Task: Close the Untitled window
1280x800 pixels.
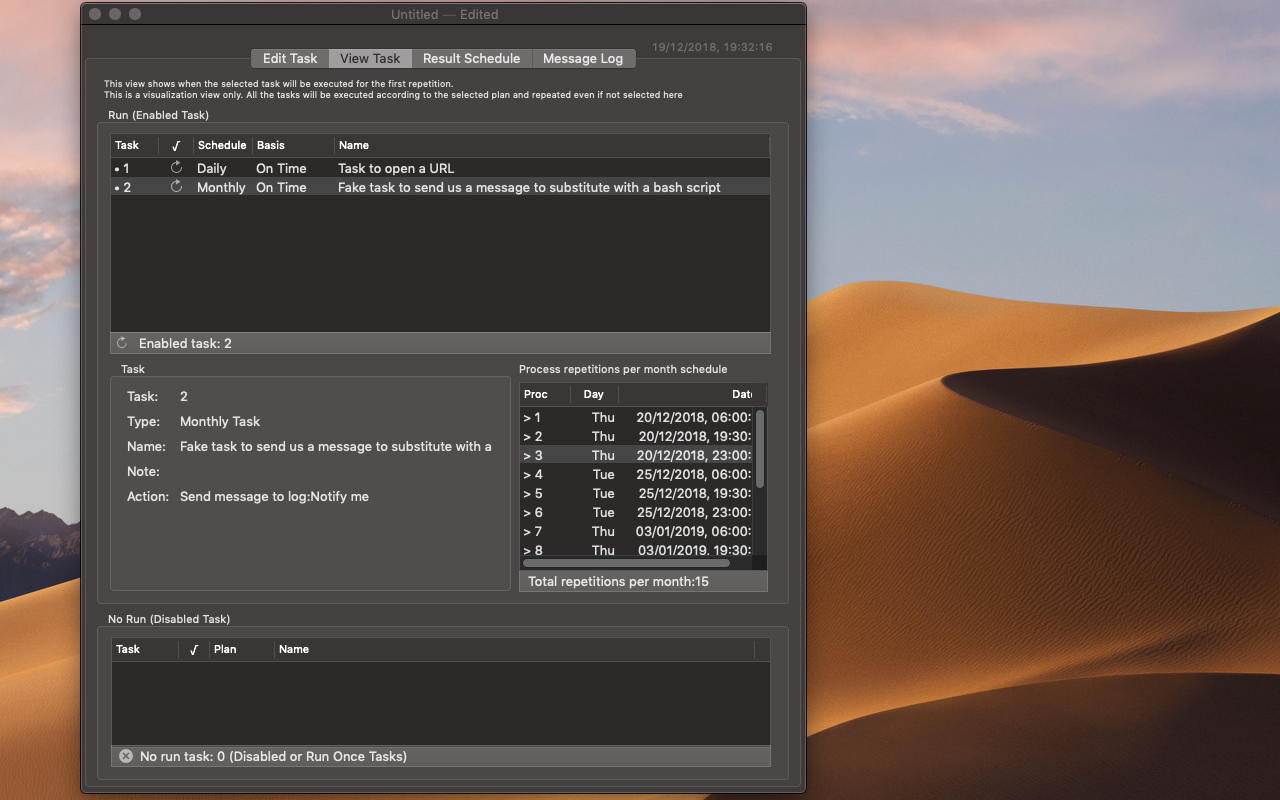Action: coord(95,14)
